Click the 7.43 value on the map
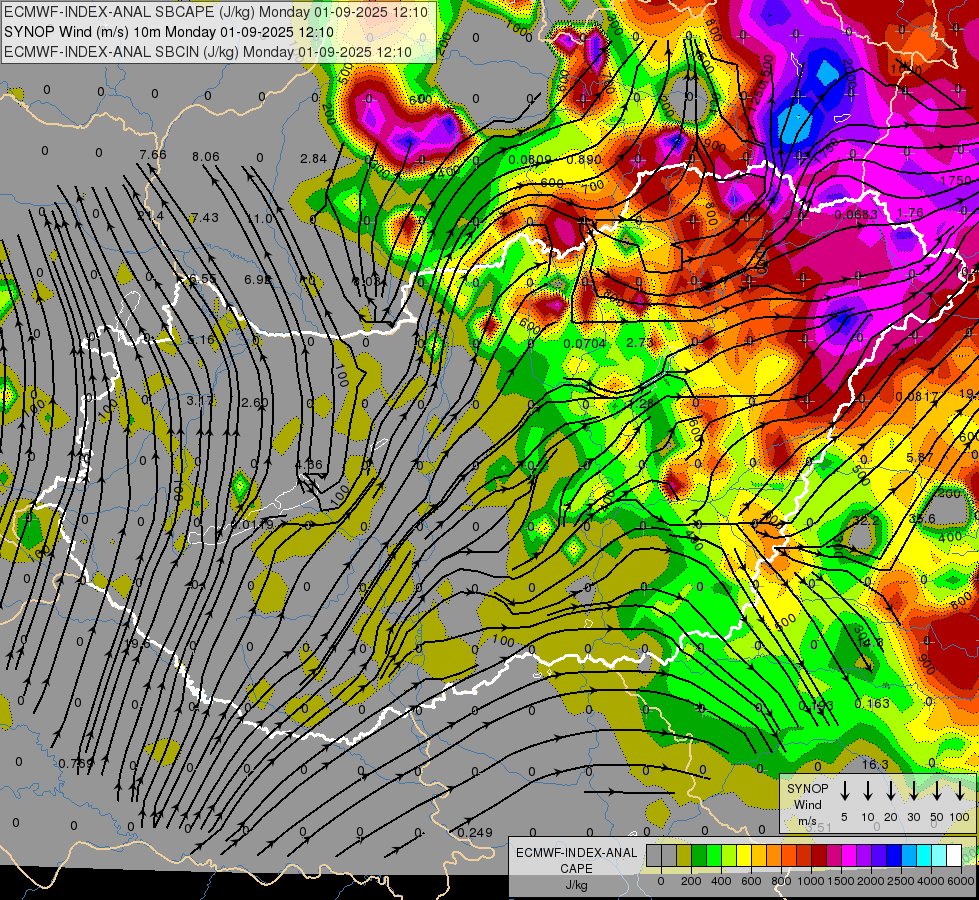The width and height of the screenshot is (979, 900). coord(205,217)
